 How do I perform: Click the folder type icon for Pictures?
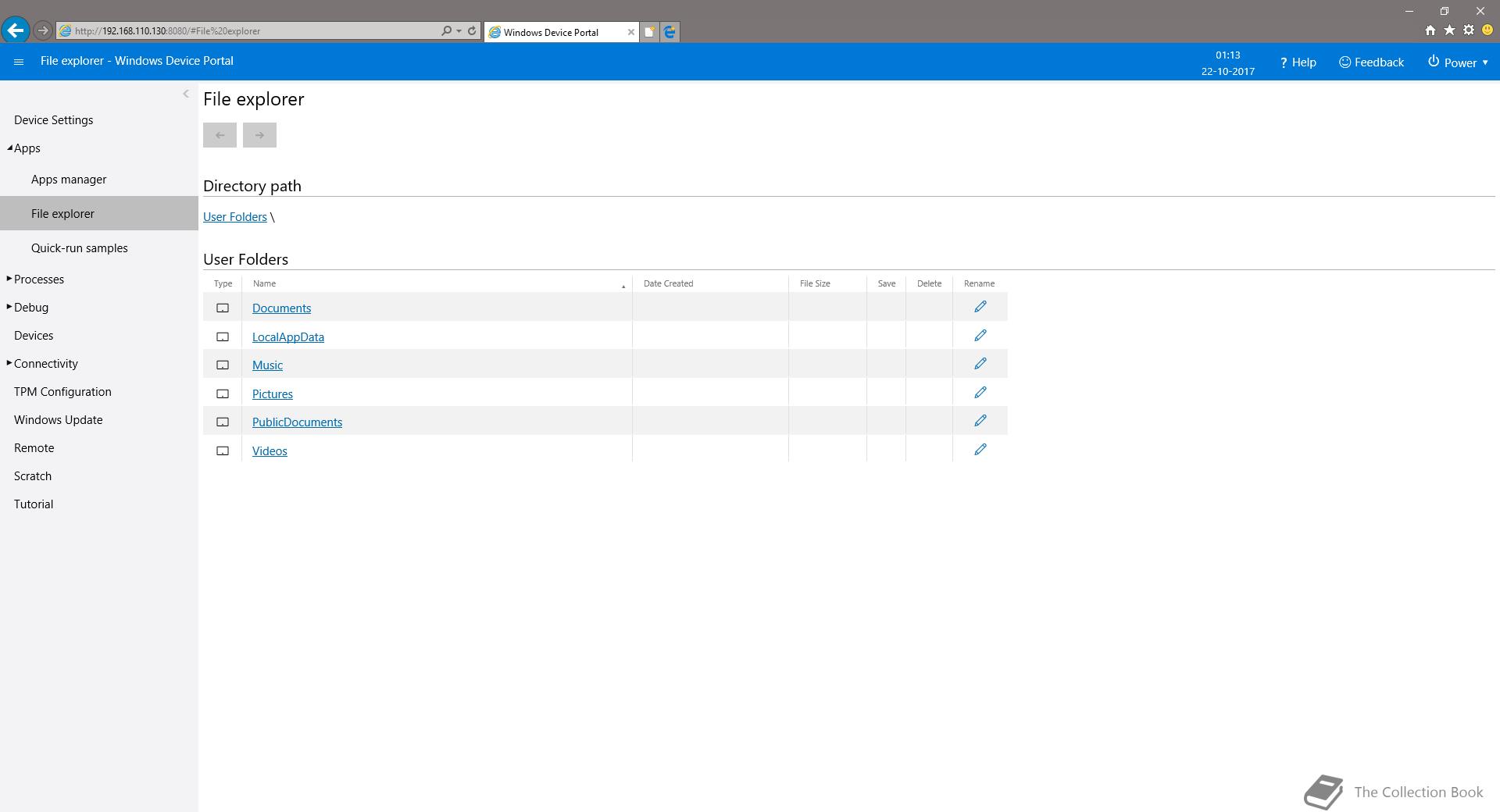click(x=223, y=394)
